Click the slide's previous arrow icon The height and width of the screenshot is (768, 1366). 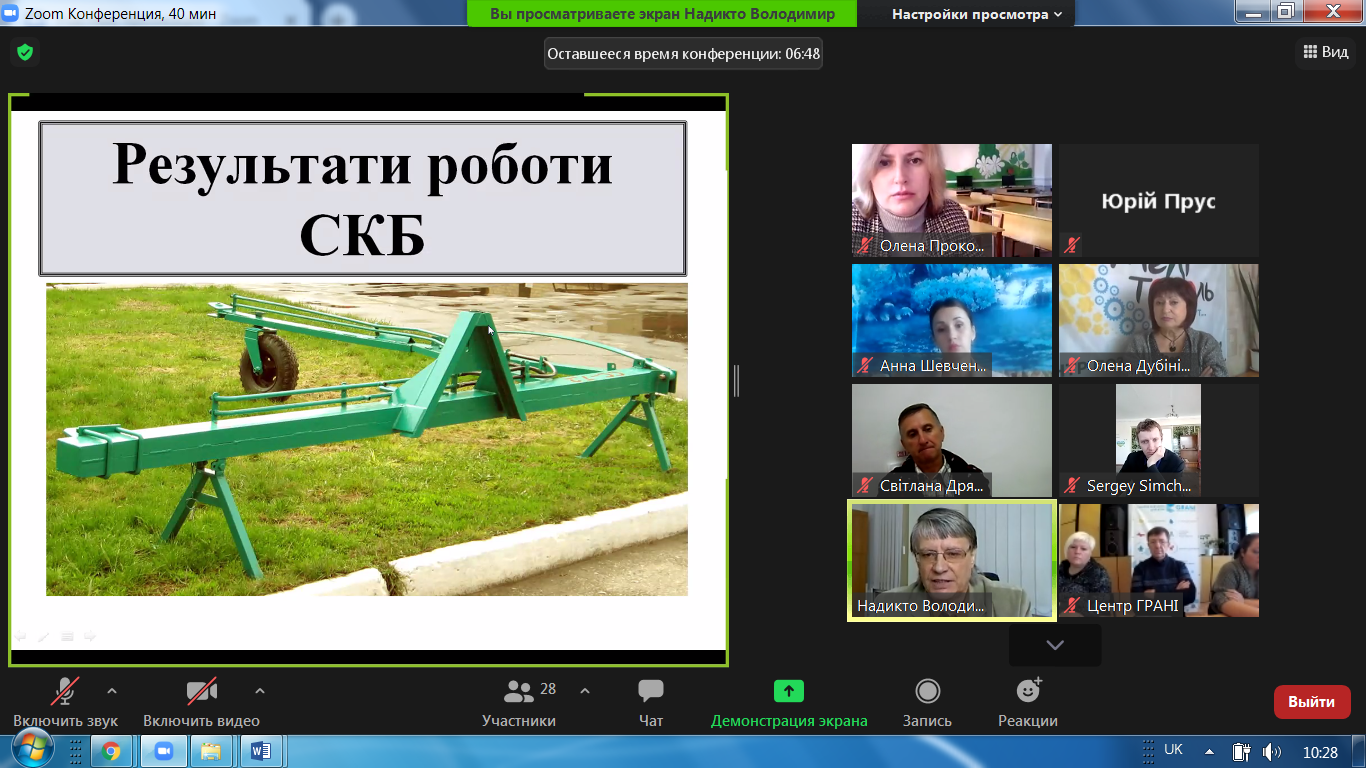(x=20, y=635)
